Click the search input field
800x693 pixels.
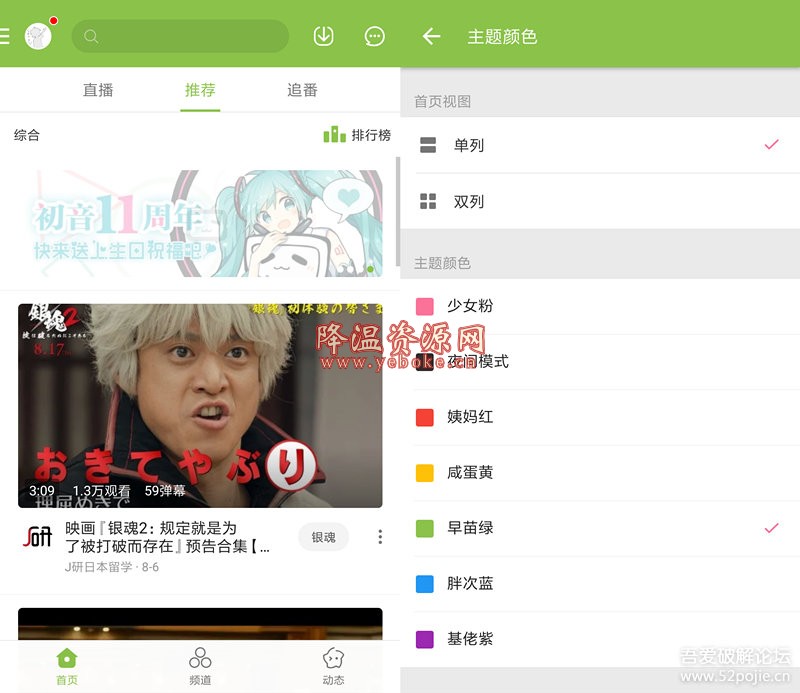coord(180,36)
